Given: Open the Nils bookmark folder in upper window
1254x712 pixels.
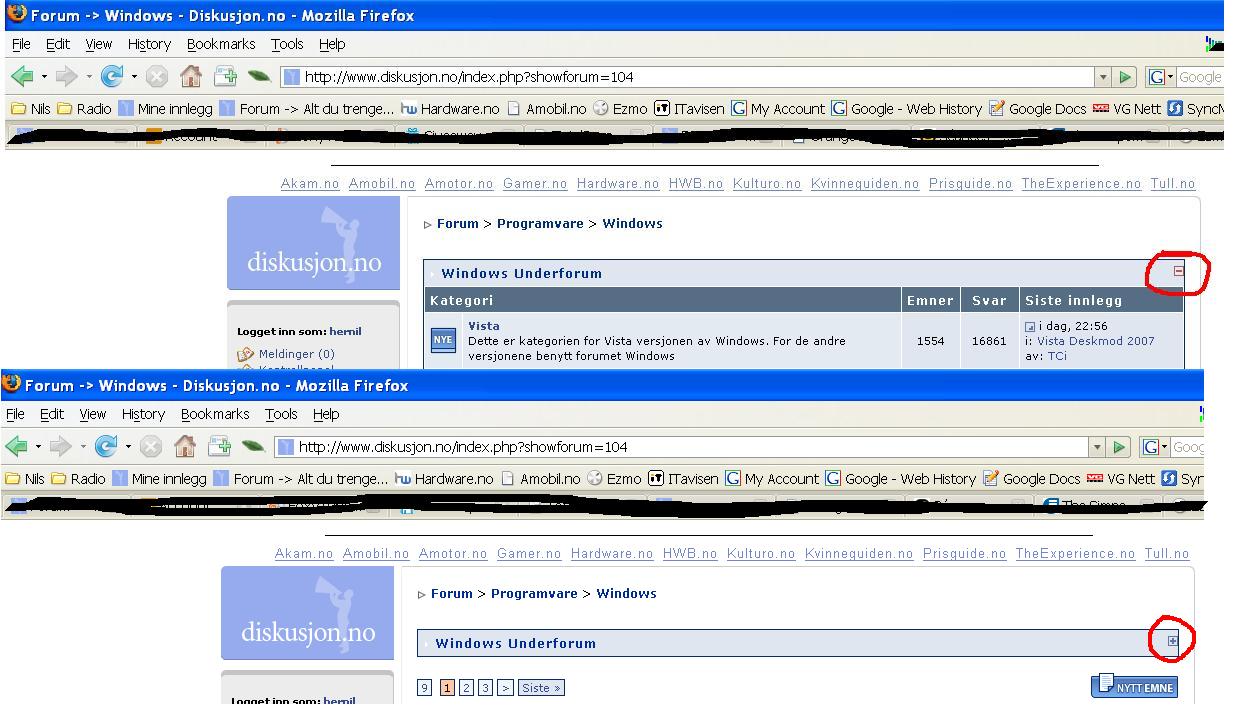Looking at the screenshot, I should click(30, 108).
